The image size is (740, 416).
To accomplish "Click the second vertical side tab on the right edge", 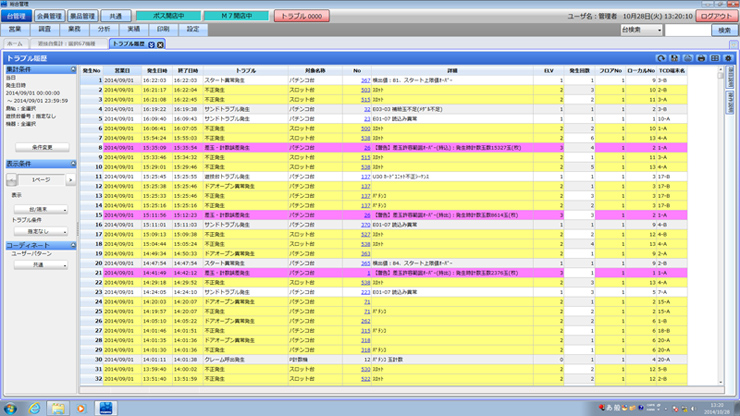I will (730, 102).
